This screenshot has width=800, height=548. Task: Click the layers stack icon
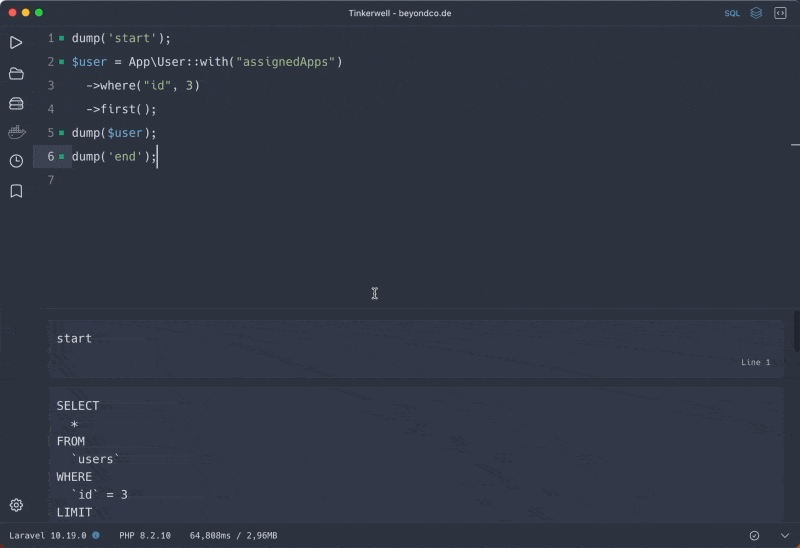pyautogui.click(x=756, y=13)
